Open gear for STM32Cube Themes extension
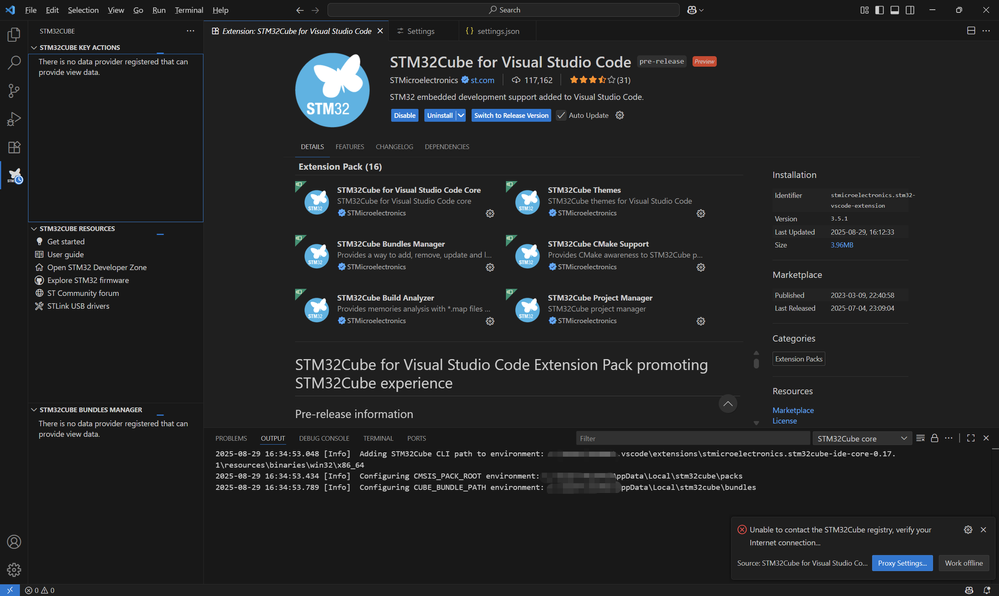 701,214
